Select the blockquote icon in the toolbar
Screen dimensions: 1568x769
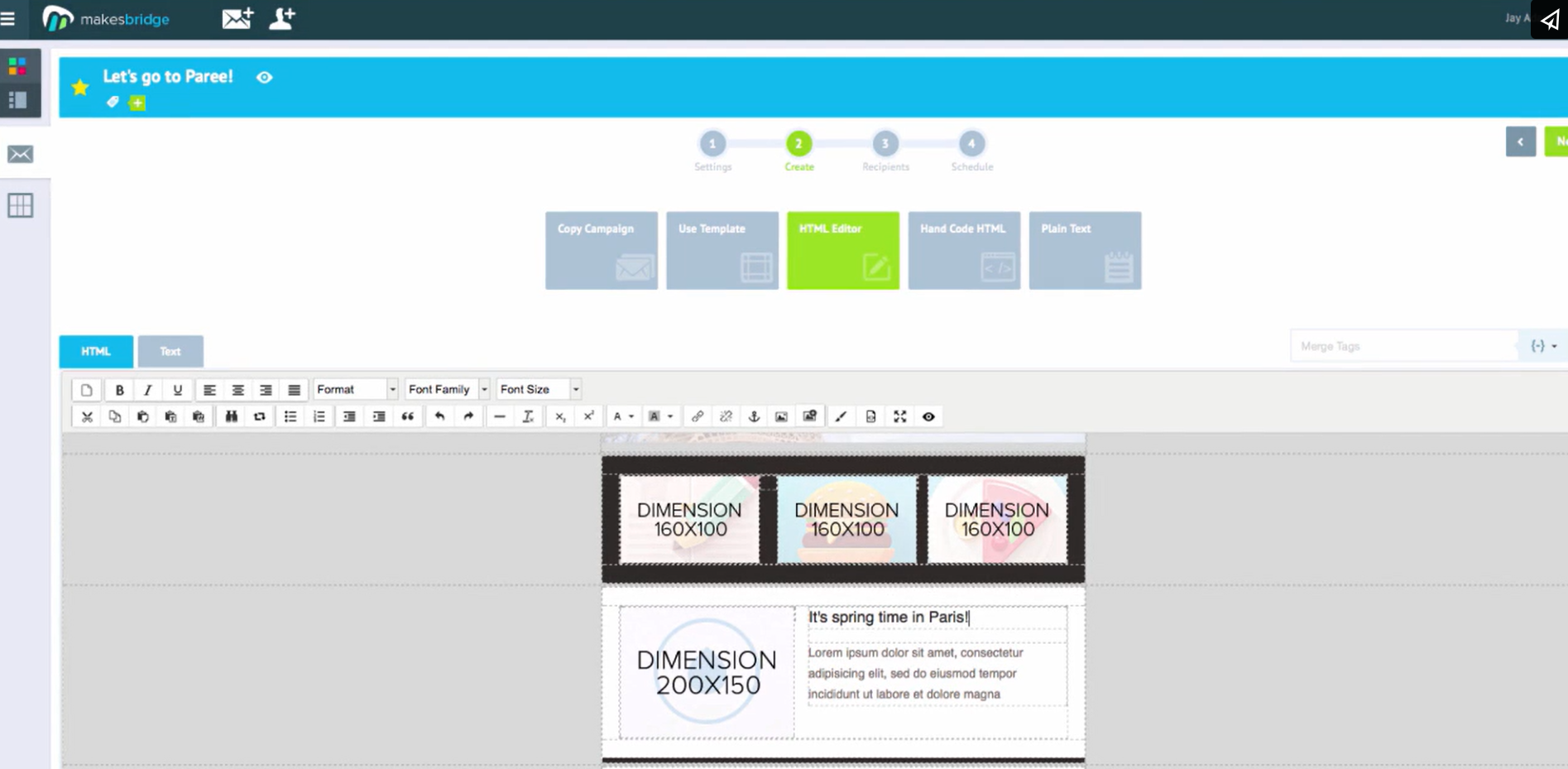coord(407,416)
